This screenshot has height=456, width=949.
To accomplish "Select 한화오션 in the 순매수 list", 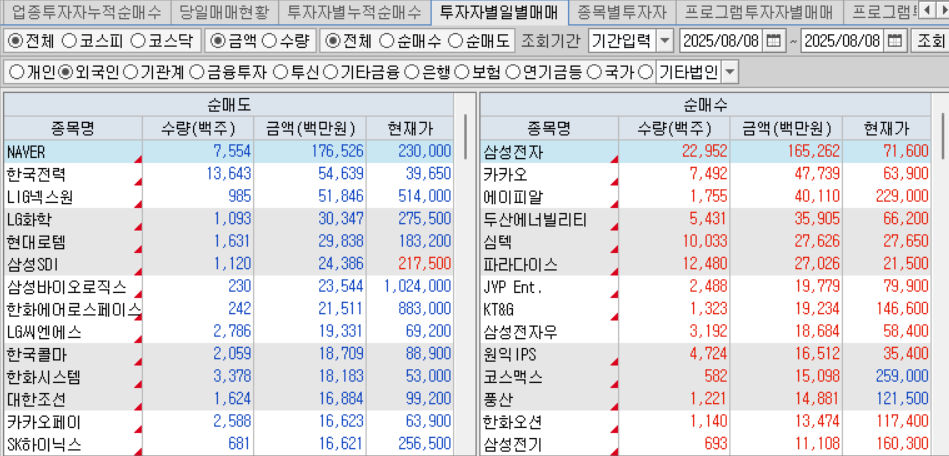I will coord(513,422).
